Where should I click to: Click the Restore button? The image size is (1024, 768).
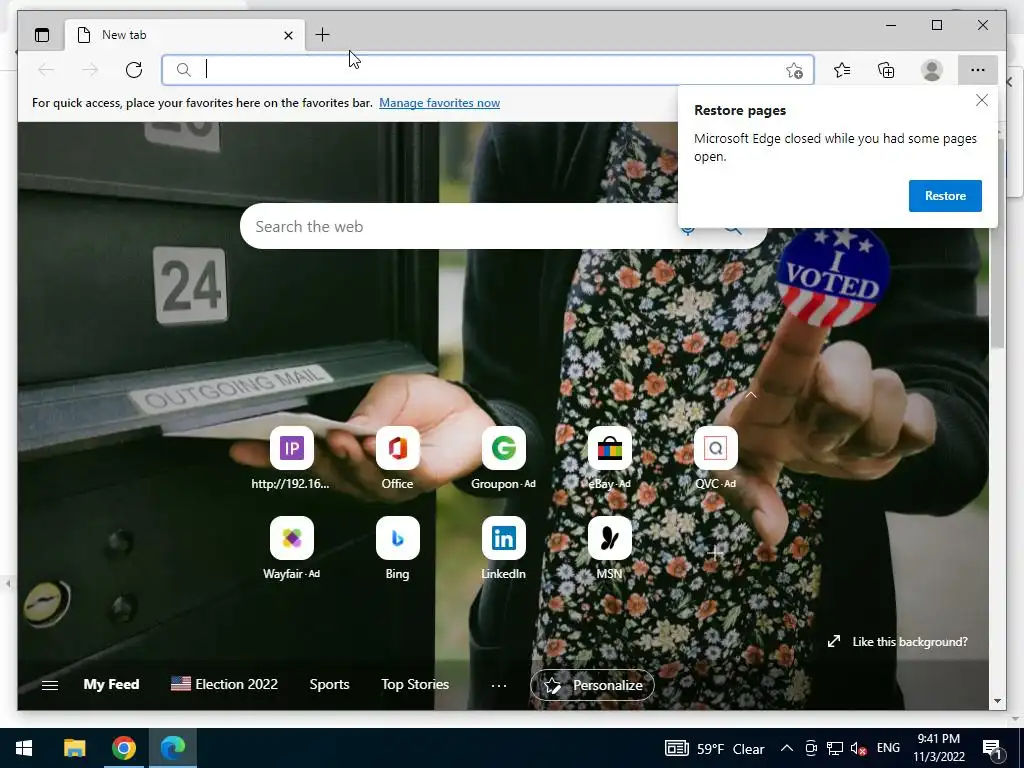click(945, 196)
